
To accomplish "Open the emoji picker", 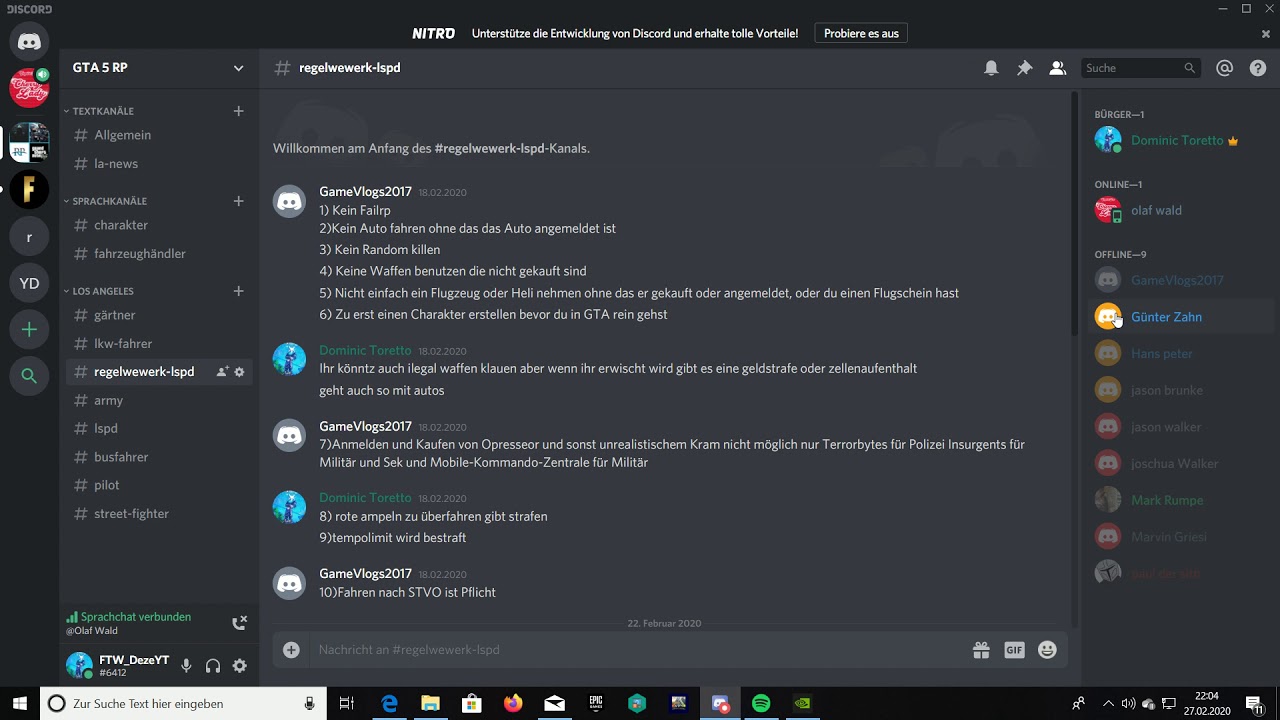I will (x=1047, y=650).
